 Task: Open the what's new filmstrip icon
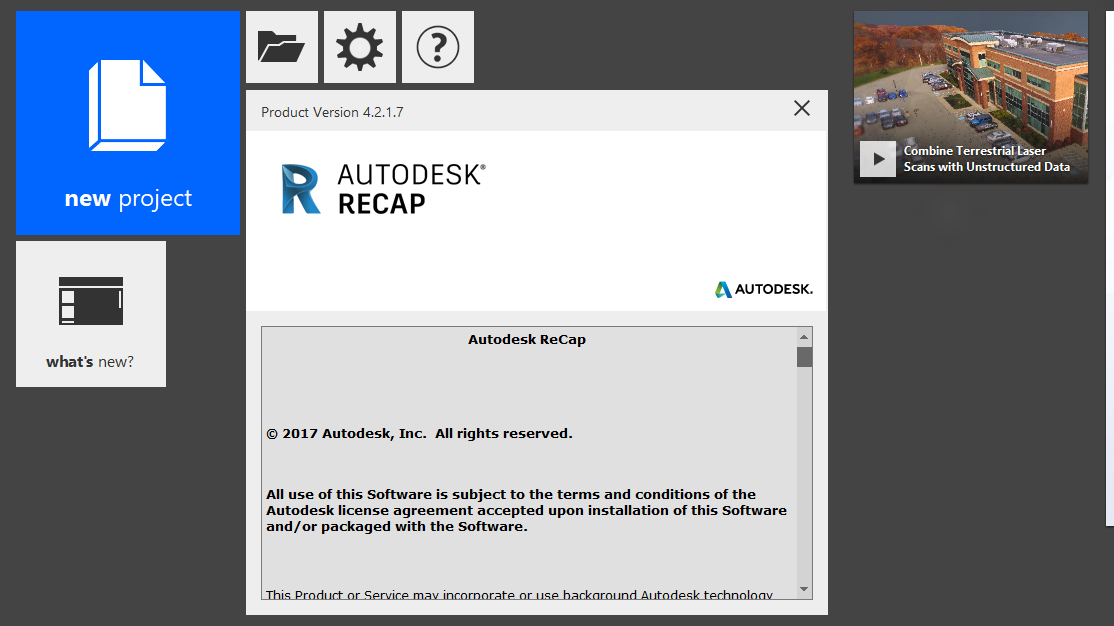pos(90,300)
